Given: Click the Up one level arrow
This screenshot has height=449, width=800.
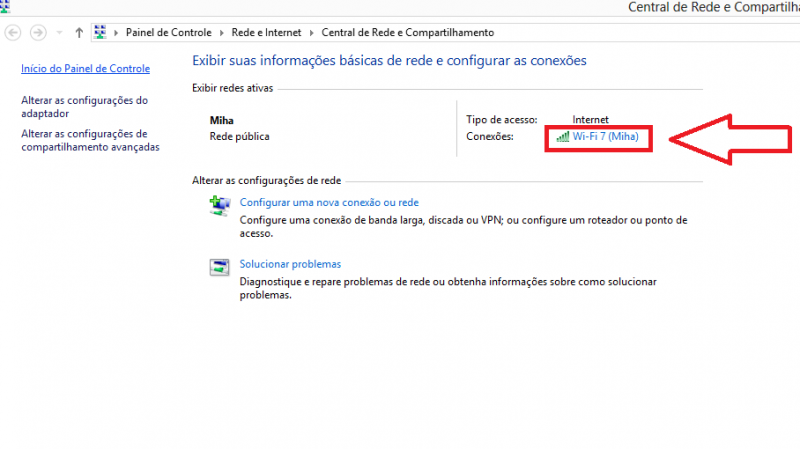Looking at the screenshot, I should [x=79, y=33].
